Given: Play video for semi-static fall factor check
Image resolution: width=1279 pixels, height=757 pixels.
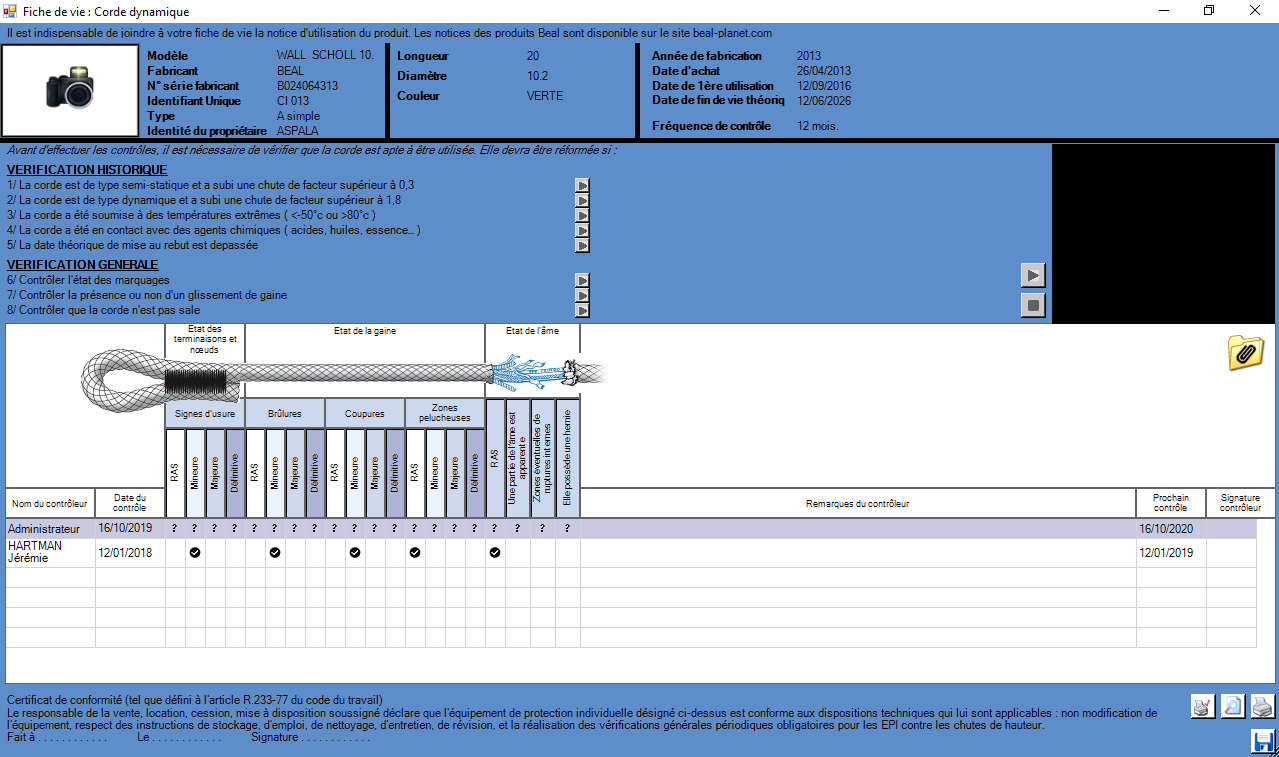Looking at the screenshot, I should 582,185.
